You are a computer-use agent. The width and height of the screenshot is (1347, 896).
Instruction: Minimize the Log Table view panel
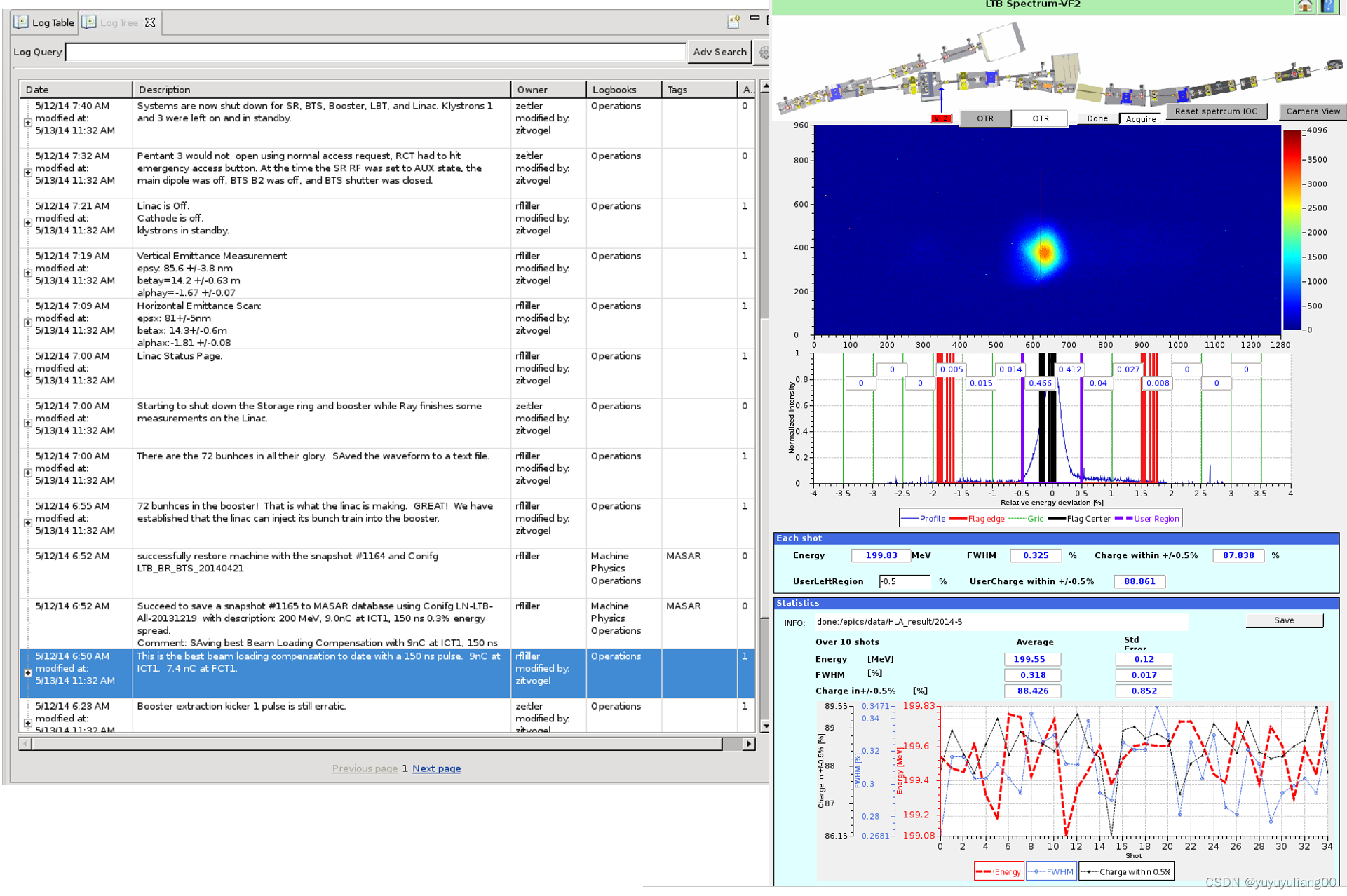(754, 18)
